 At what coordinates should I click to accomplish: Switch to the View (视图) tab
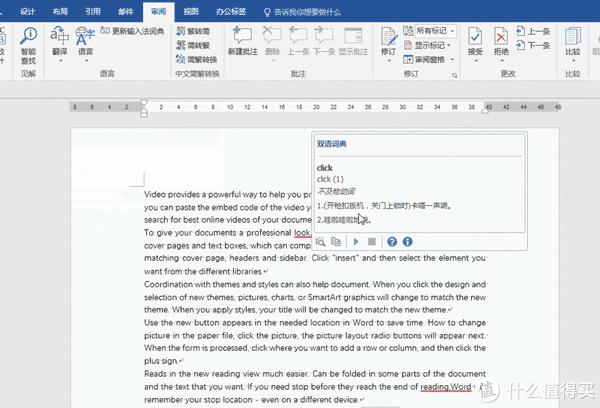pos(191,11)
